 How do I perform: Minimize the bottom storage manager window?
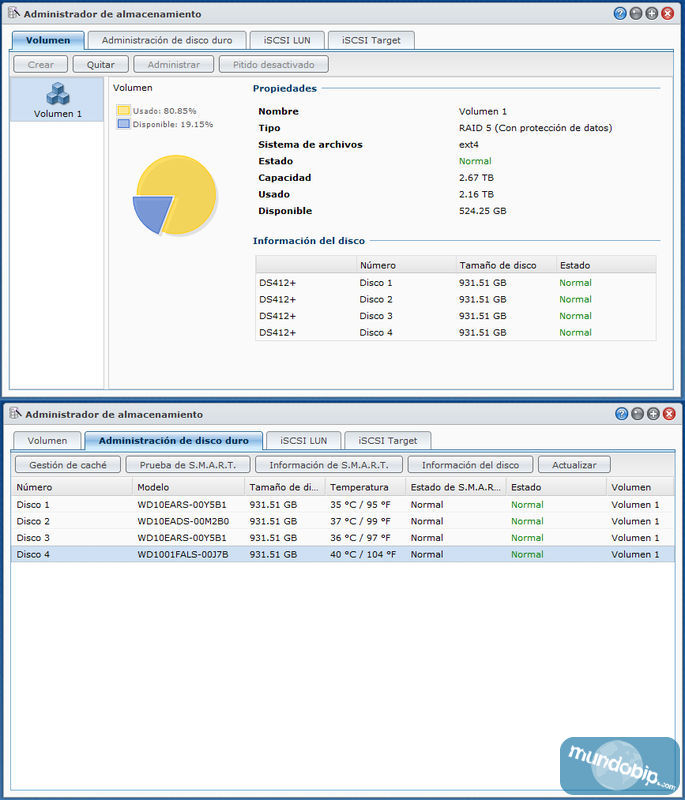(637, 414)
